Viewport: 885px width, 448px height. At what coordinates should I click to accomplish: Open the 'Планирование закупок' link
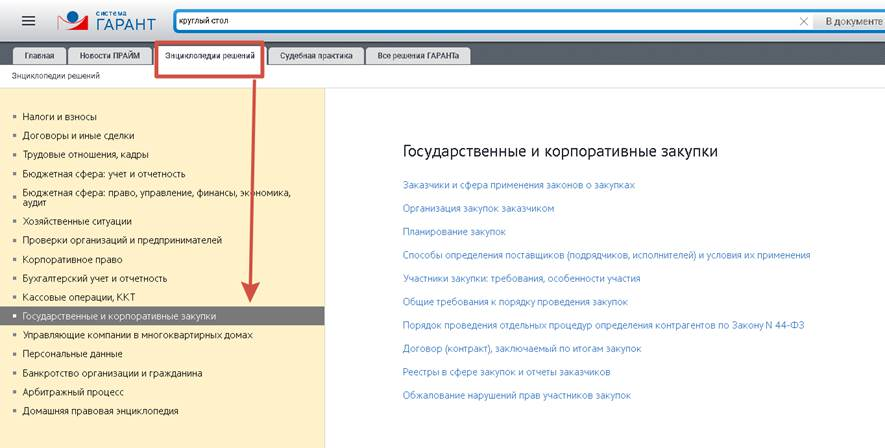pyautogui.click(x=454, y=232)
